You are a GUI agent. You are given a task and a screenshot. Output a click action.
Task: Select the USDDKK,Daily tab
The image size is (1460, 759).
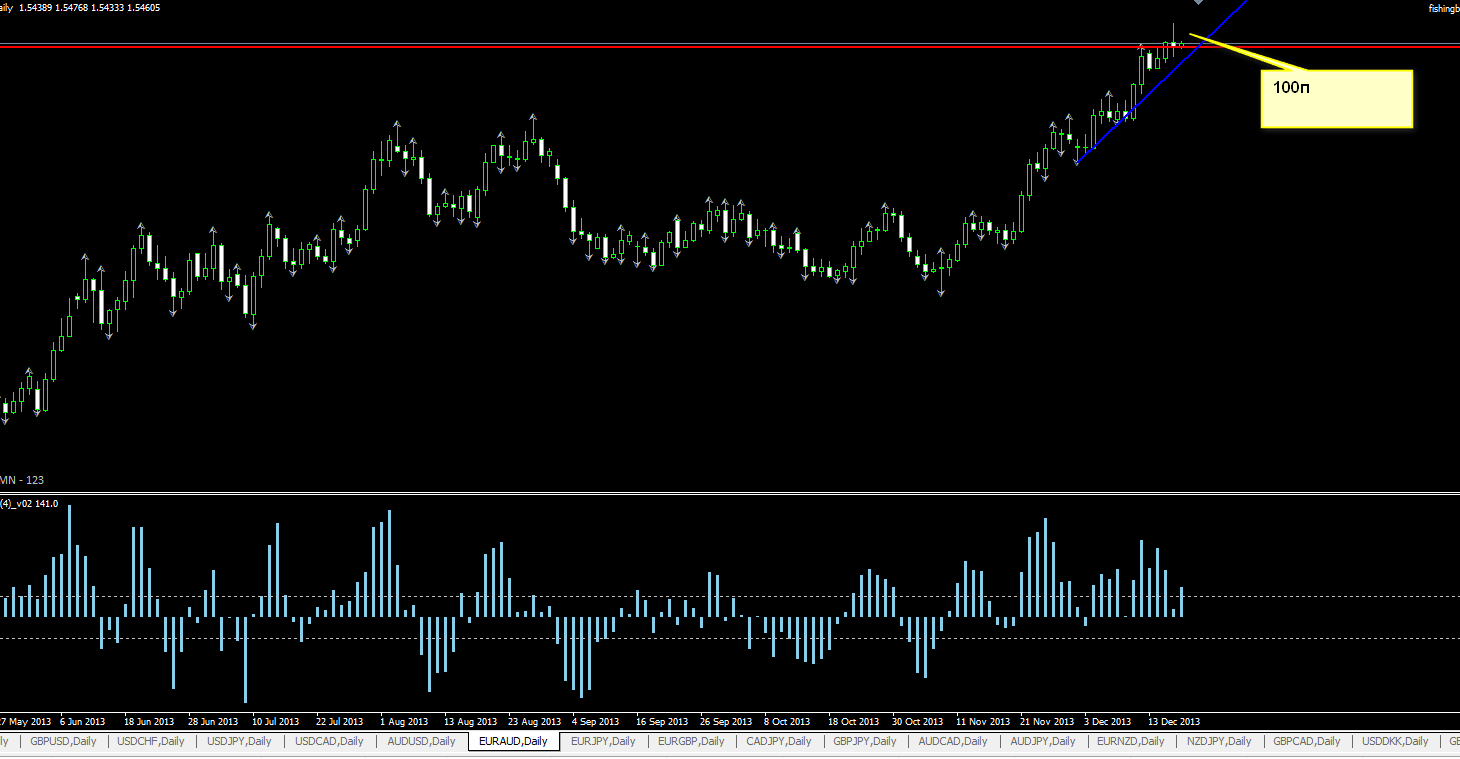(1396, 741)
